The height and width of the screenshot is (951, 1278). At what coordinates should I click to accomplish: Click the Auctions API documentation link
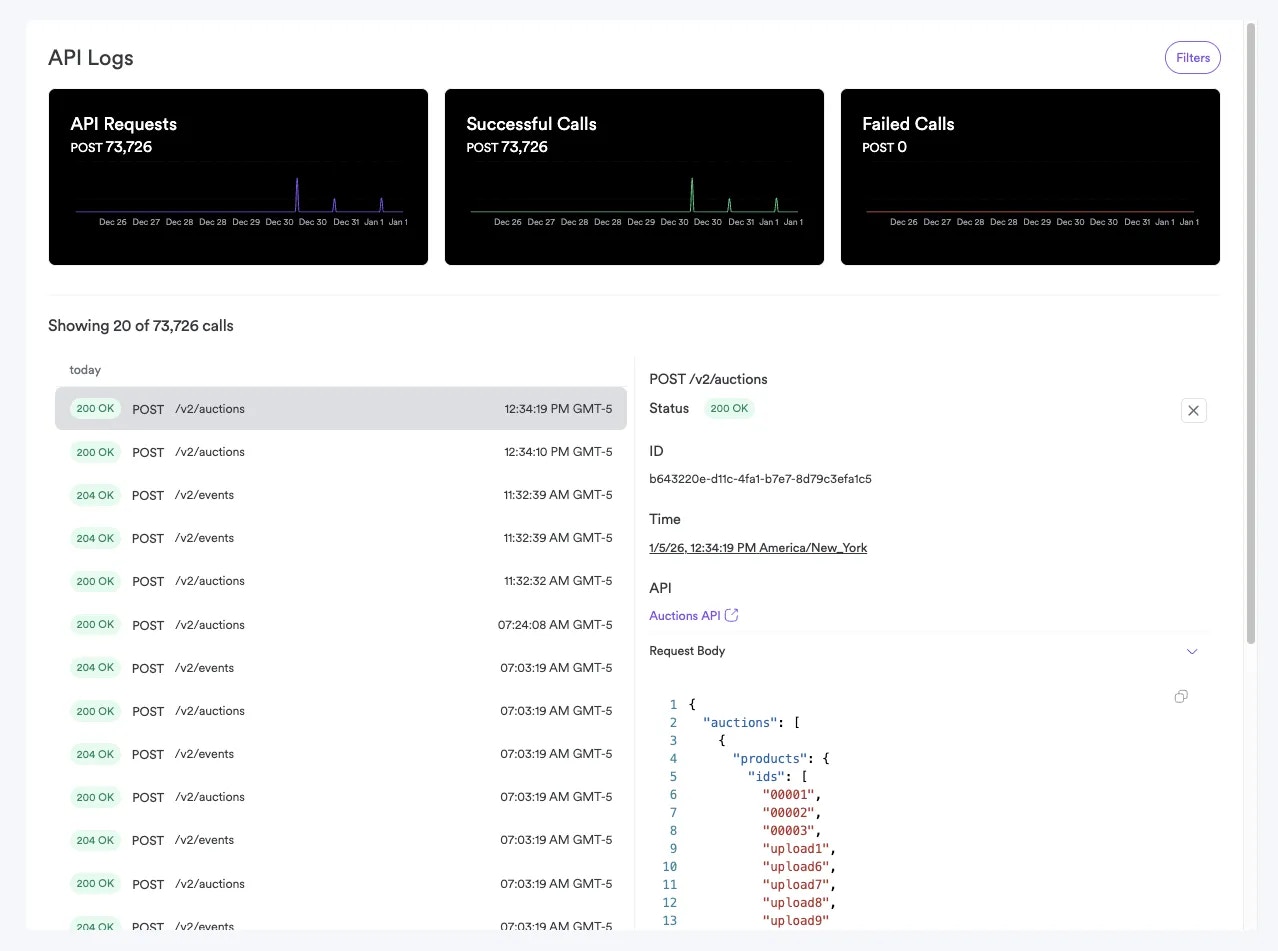[684, 615]
